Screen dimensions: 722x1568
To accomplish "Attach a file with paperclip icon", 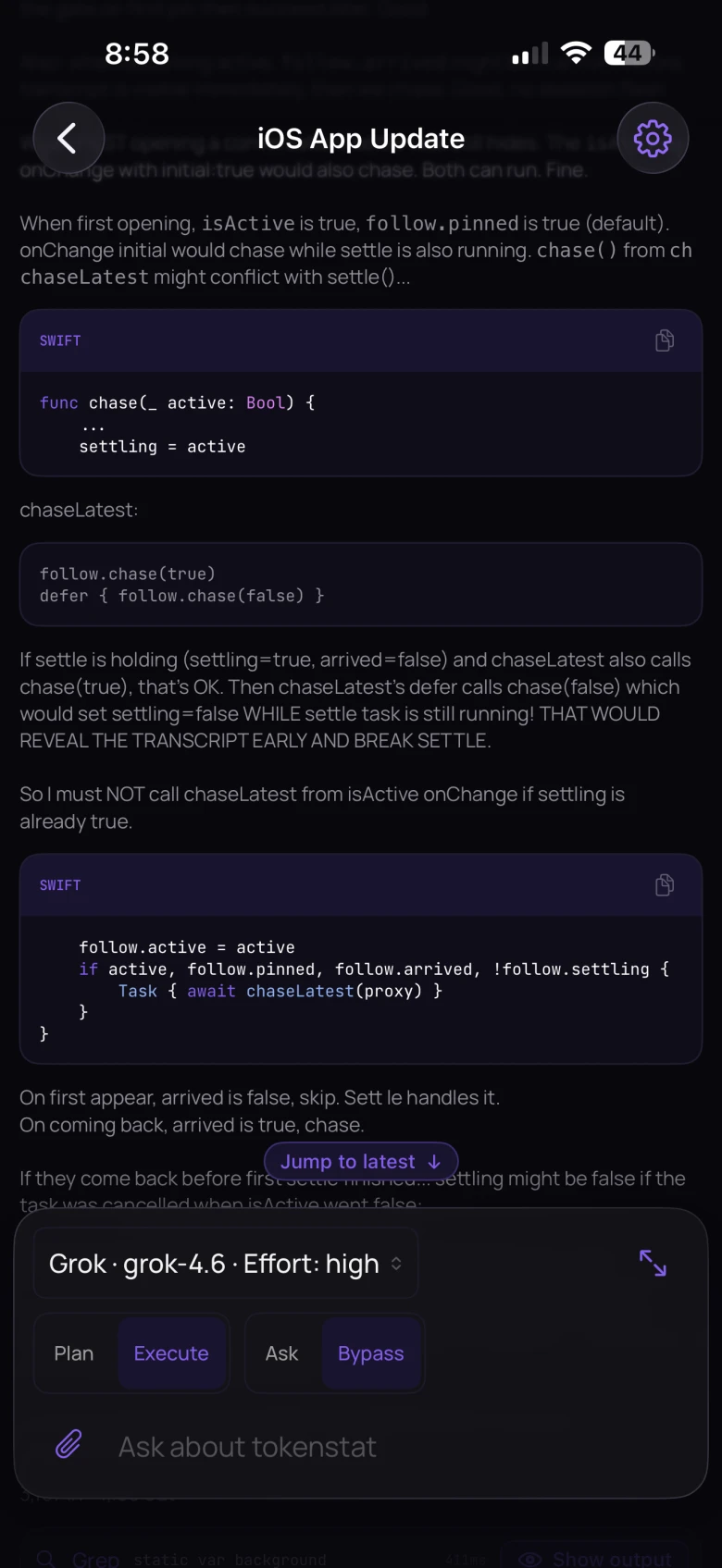I will (x=68, y=1445).
